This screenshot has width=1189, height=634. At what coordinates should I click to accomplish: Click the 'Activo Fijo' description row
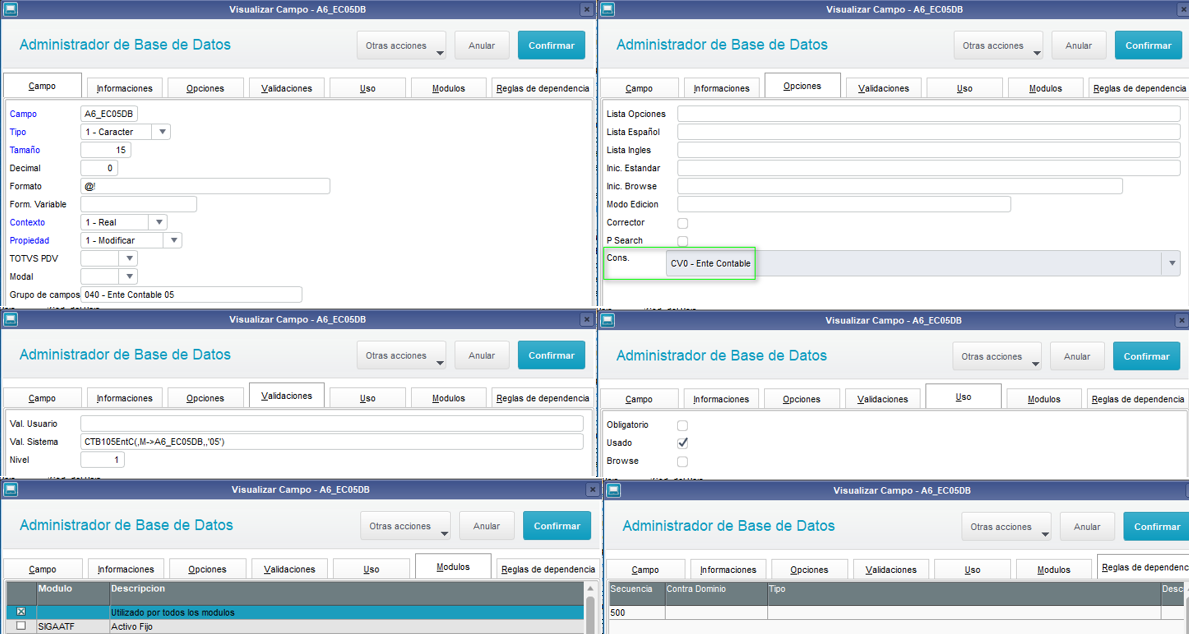point(347,626)
